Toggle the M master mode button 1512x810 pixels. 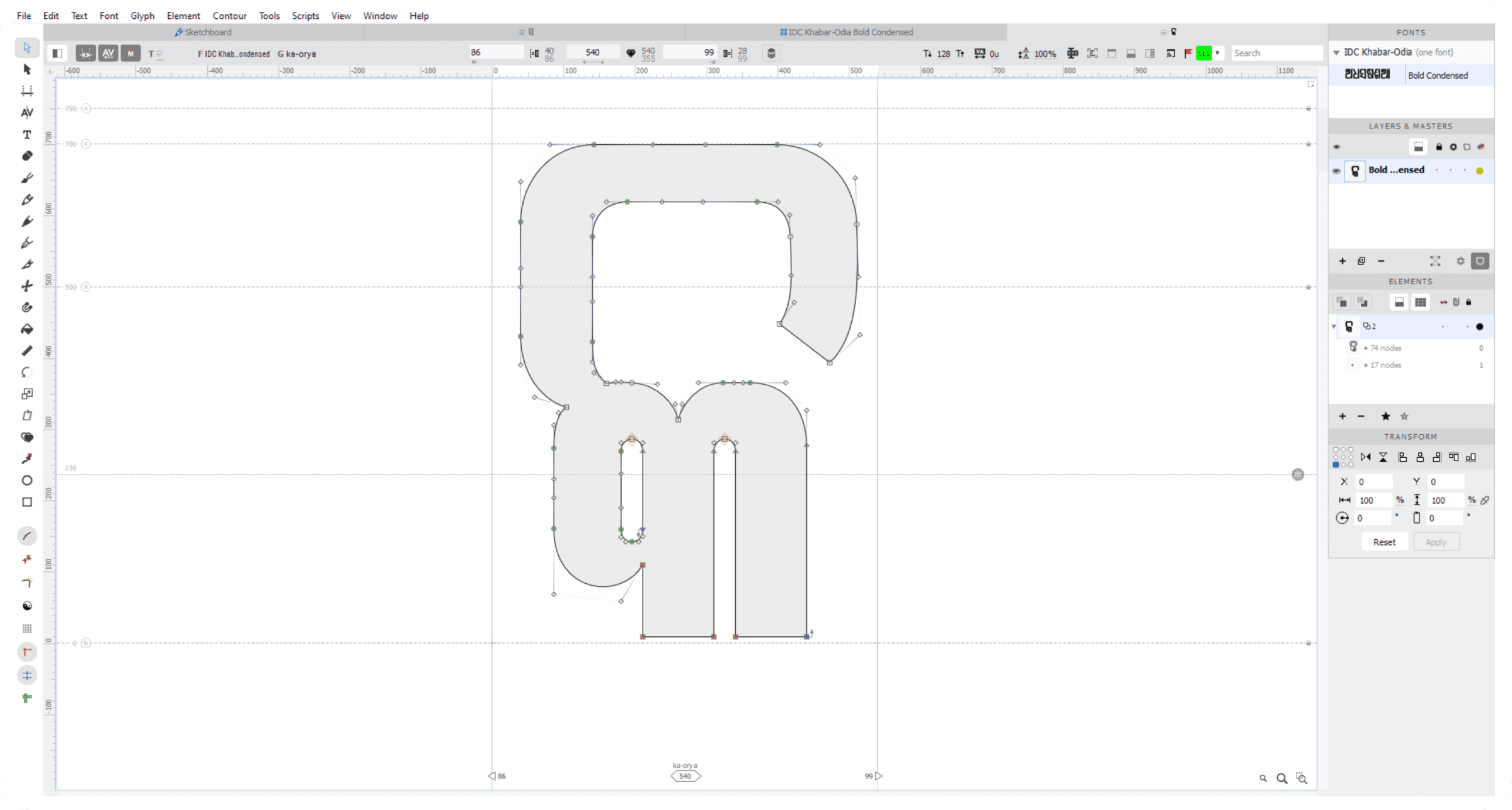click(130, 54)
